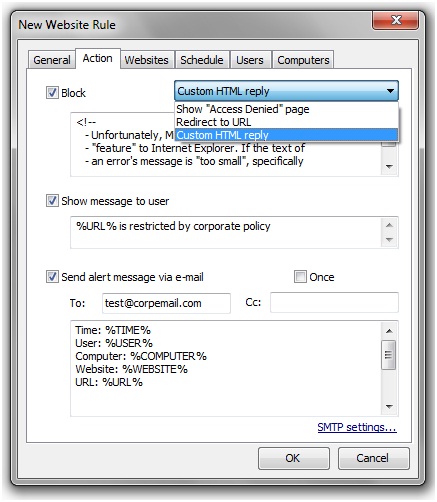Uncheck the Block checkbox
This screenshot has width=437, height=502.
(52, 92)
